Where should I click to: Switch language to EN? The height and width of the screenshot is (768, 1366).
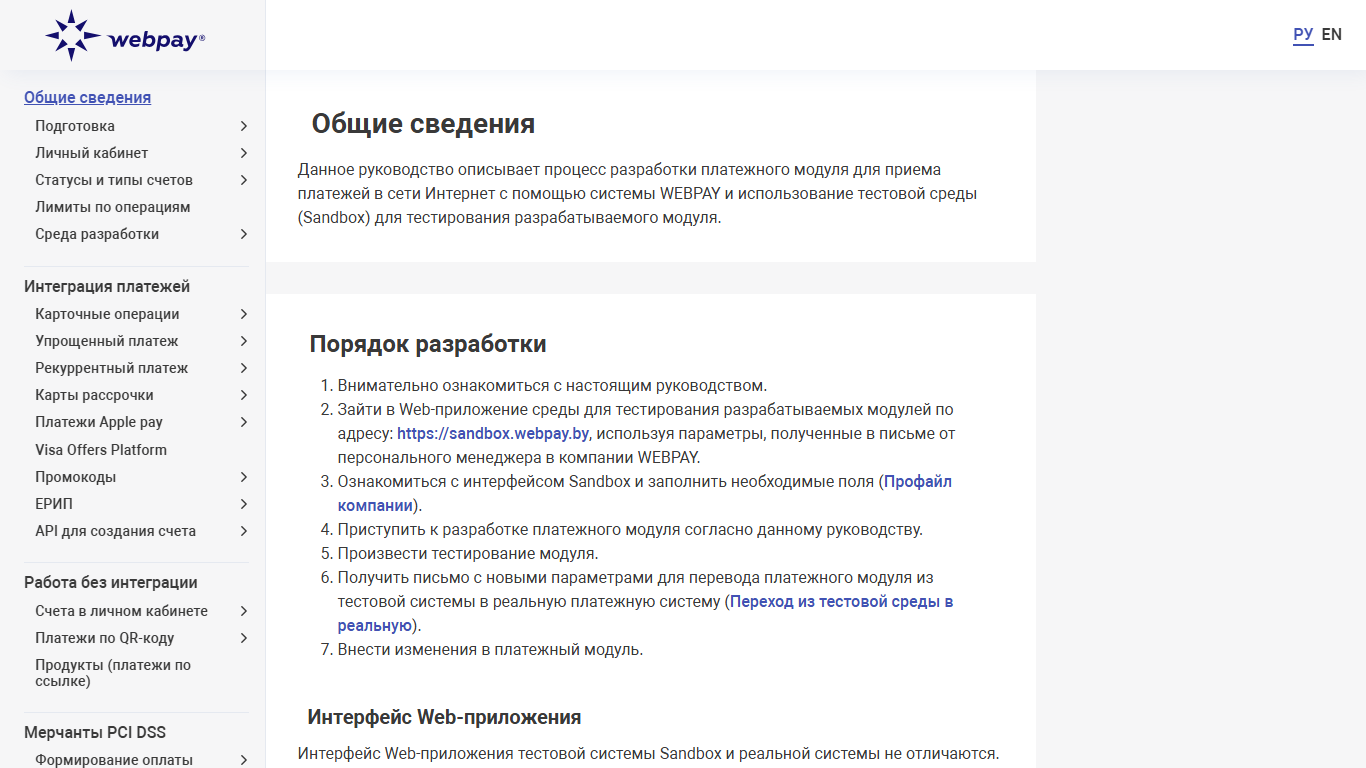click(x=1331, y=35)
